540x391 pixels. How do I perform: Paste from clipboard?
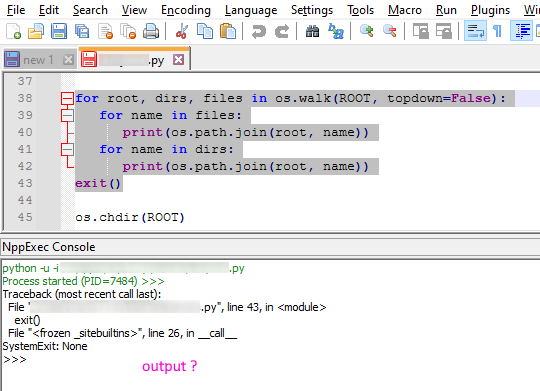click(x=228, y=31)
